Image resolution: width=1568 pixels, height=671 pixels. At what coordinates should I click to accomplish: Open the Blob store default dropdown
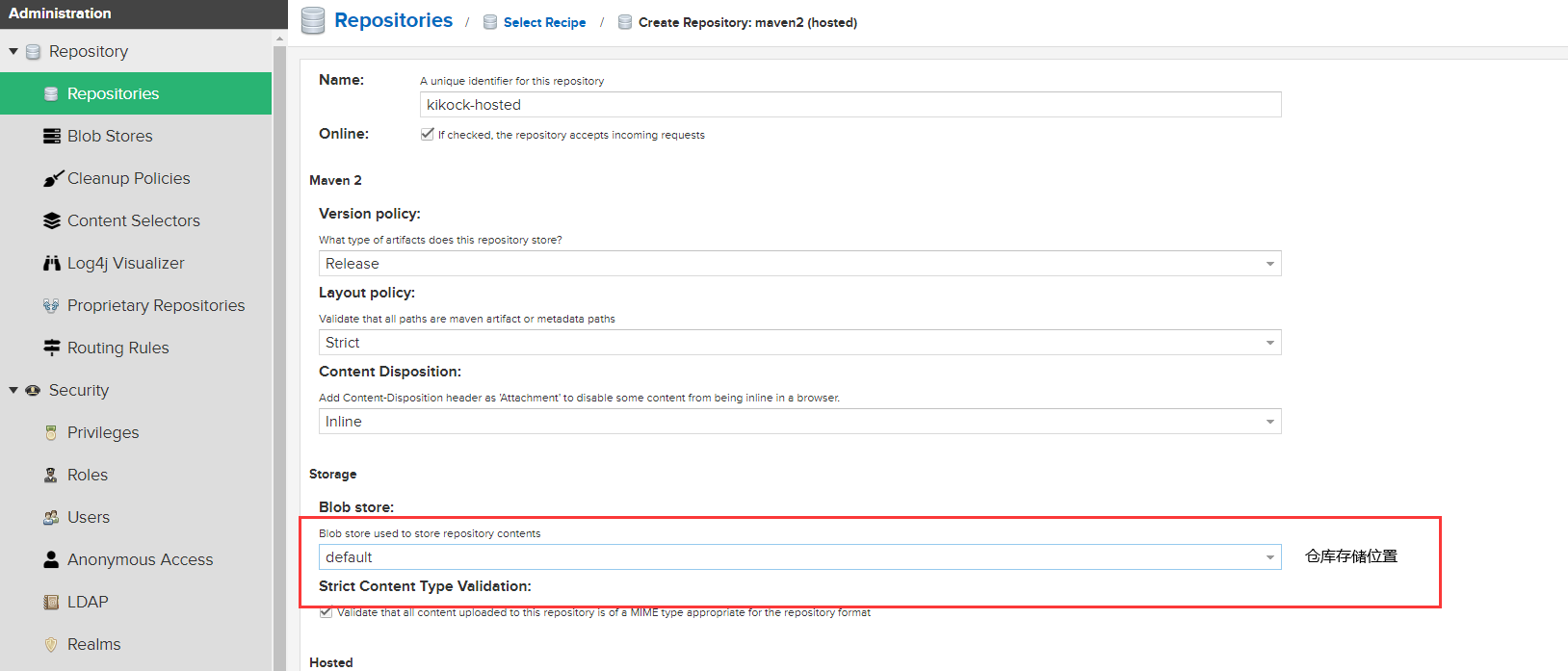click(799, 557)
